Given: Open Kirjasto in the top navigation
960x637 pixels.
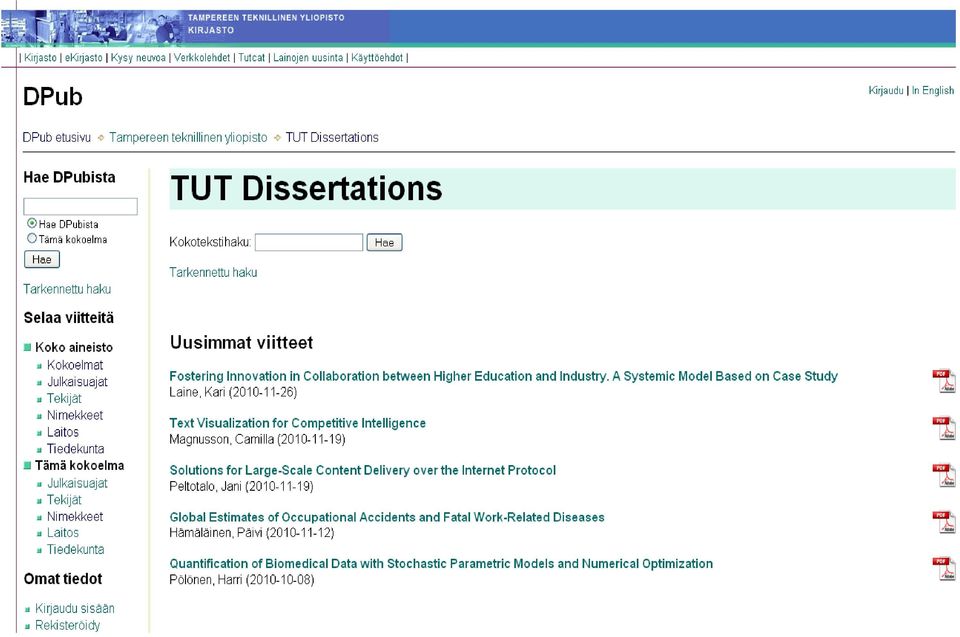Looking at the screenshot, I should [40, 58].
